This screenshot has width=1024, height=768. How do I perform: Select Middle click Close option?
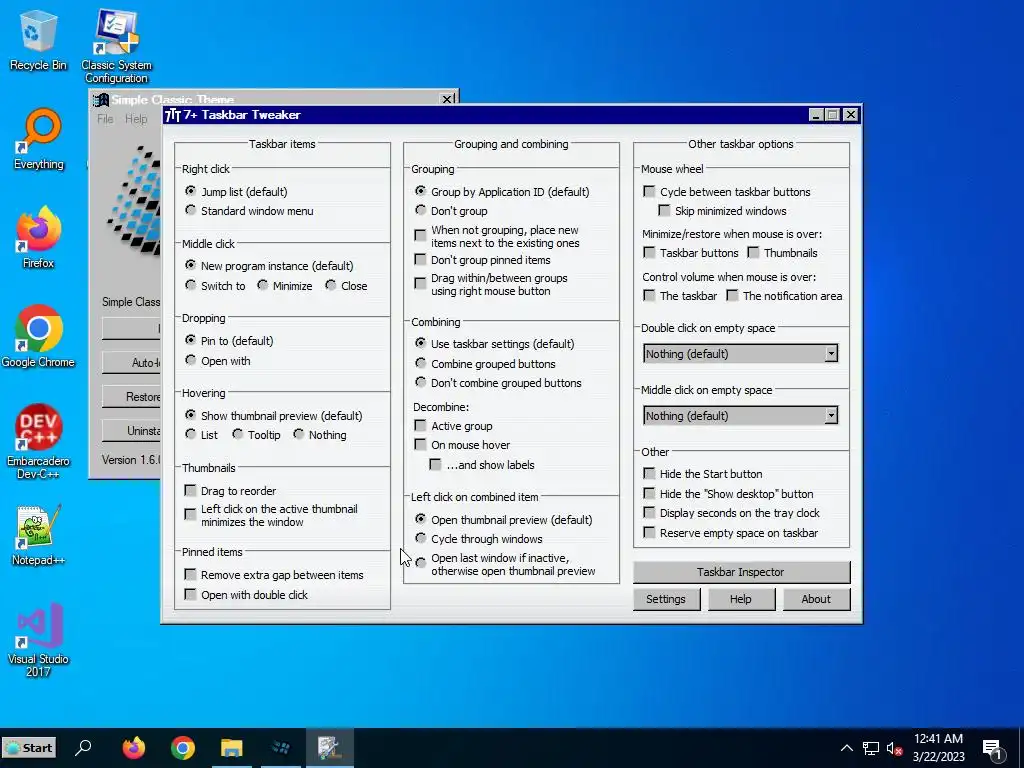(330, 285)
